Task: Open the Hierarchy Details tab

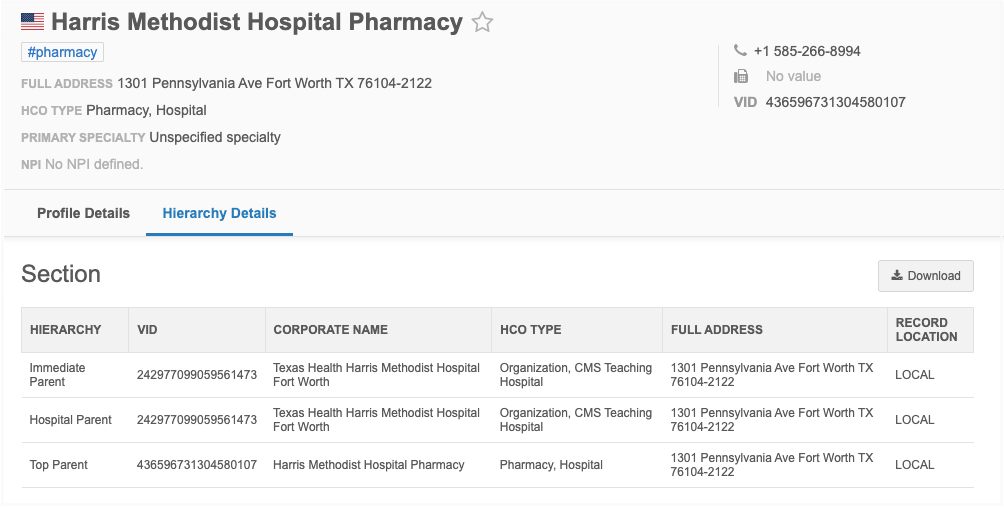Action: pos(219,213)
